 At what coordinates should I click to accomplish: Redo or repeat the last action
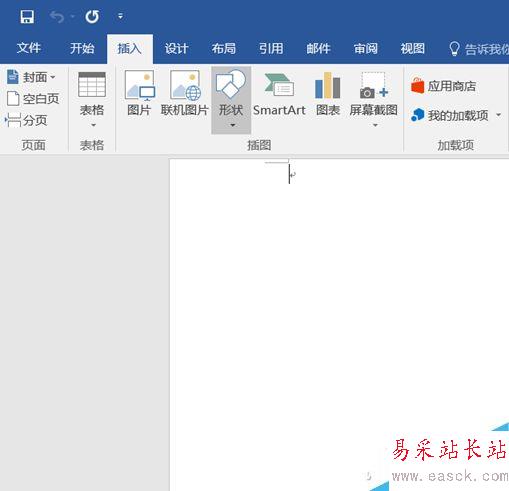pyautogui.click(x=92, y=16)
